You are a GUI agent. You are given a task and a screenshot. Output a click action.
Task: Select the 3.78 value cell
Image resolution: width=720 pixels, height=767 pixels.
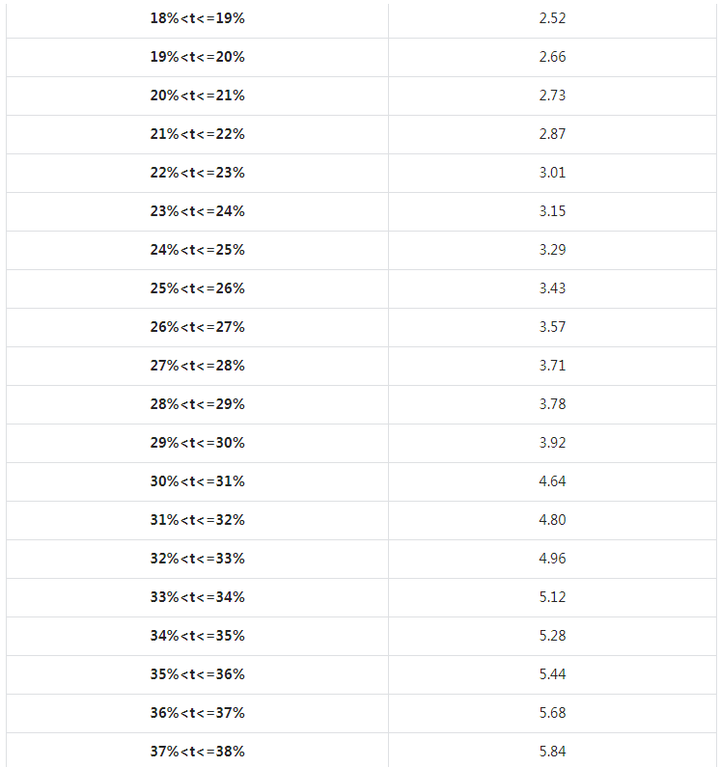(552, 404)
